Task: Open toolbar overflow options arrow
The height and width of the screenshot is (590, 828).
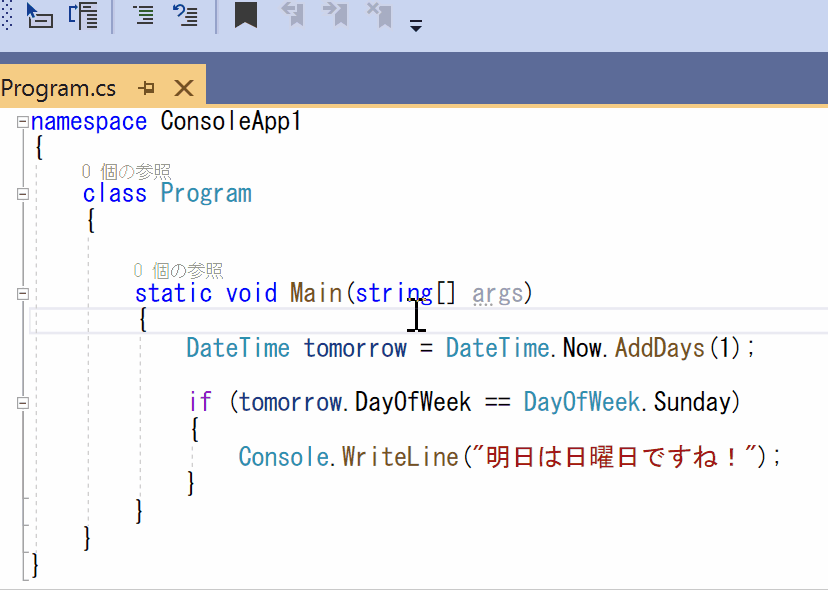Action: click(416, 25)
